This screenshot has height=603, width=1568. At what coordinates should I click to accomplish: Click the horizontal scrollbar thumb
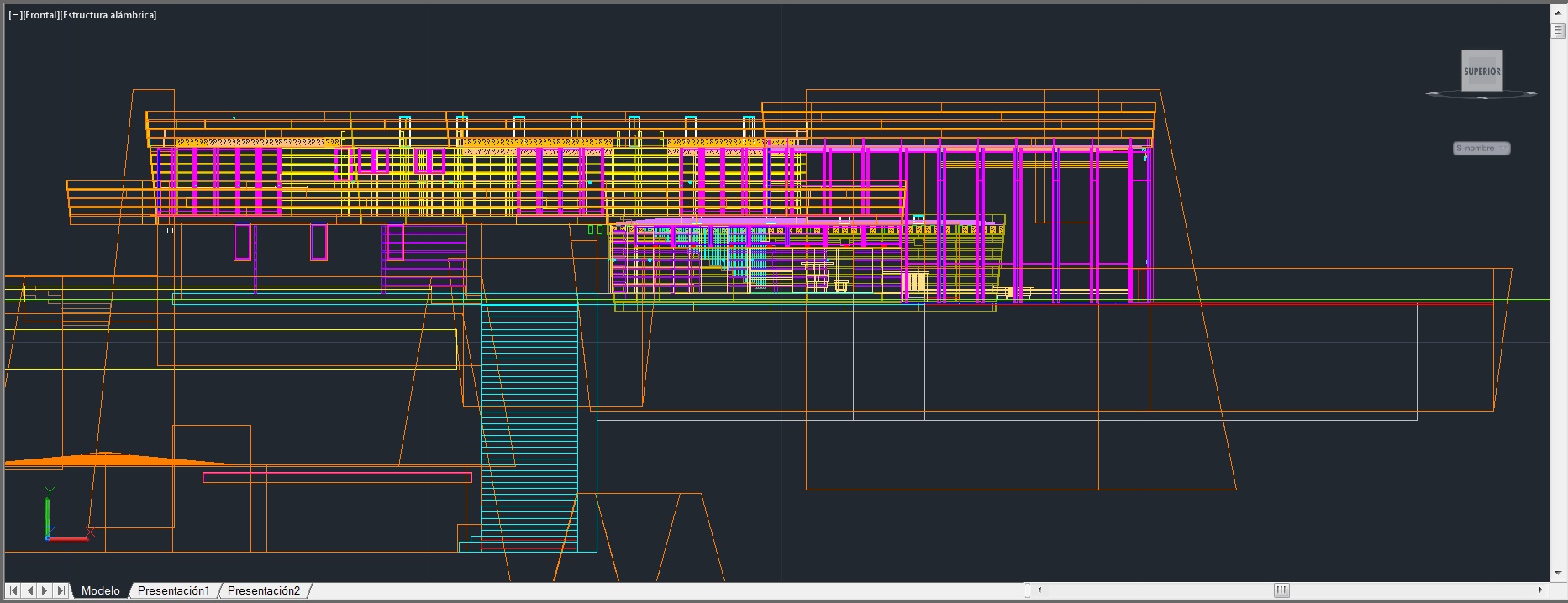pos(1281,590)
